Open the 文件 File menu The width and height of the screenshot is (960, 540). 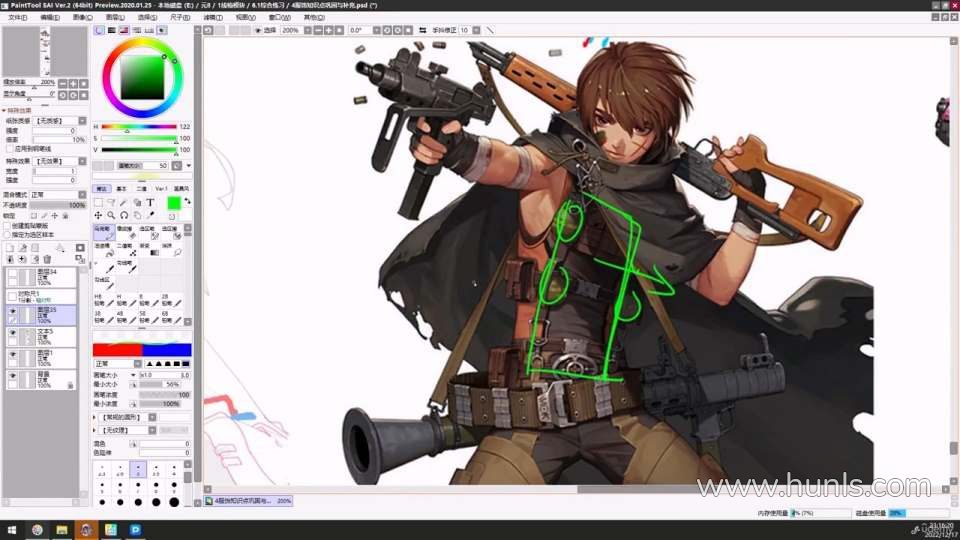pyautogui.click(x=17, y=17)
